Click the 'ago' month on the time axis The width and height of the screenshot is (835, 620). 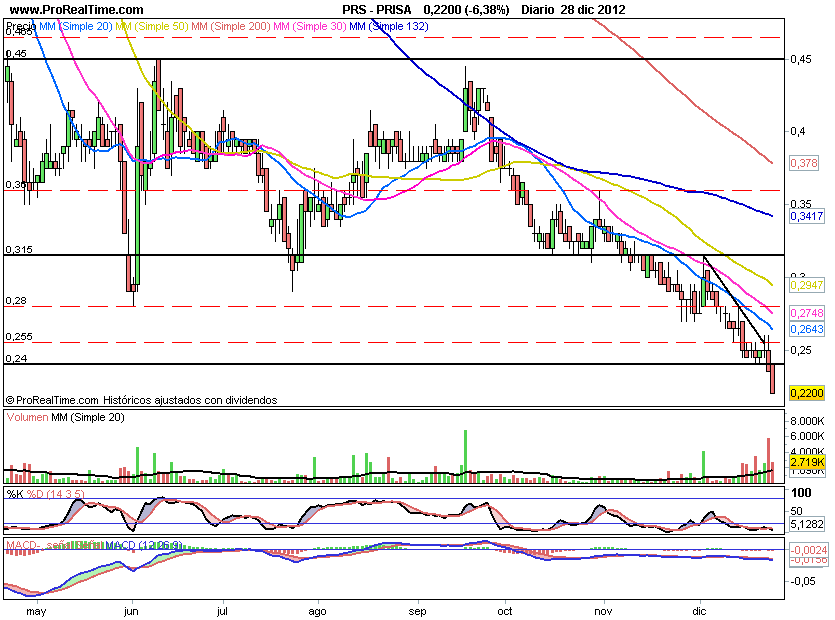(x=317, y=611)
